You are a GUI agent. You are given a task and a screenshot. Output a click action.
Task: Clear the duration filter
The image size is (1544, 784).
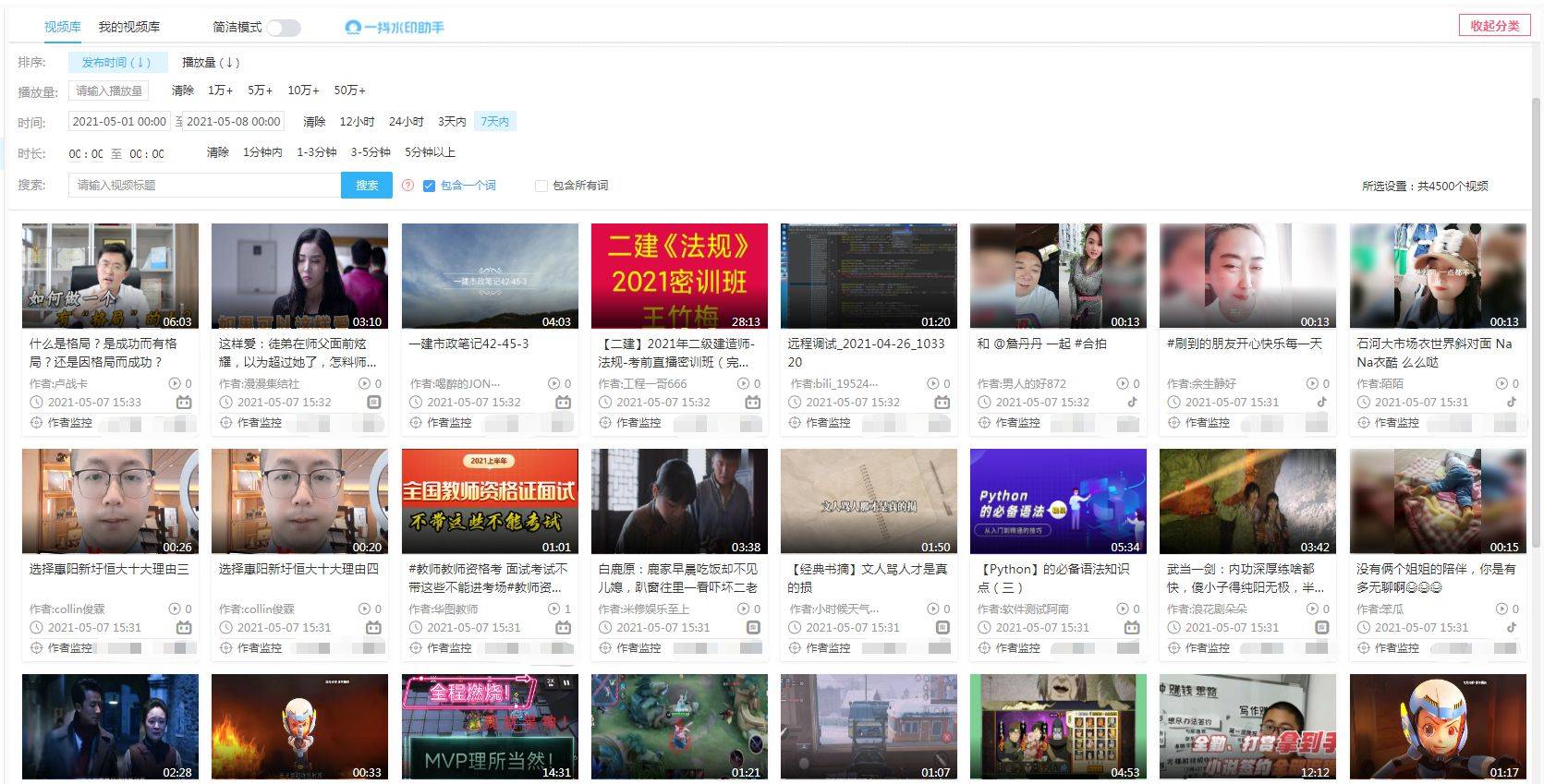pyautogui.click(x=218, y=152)
